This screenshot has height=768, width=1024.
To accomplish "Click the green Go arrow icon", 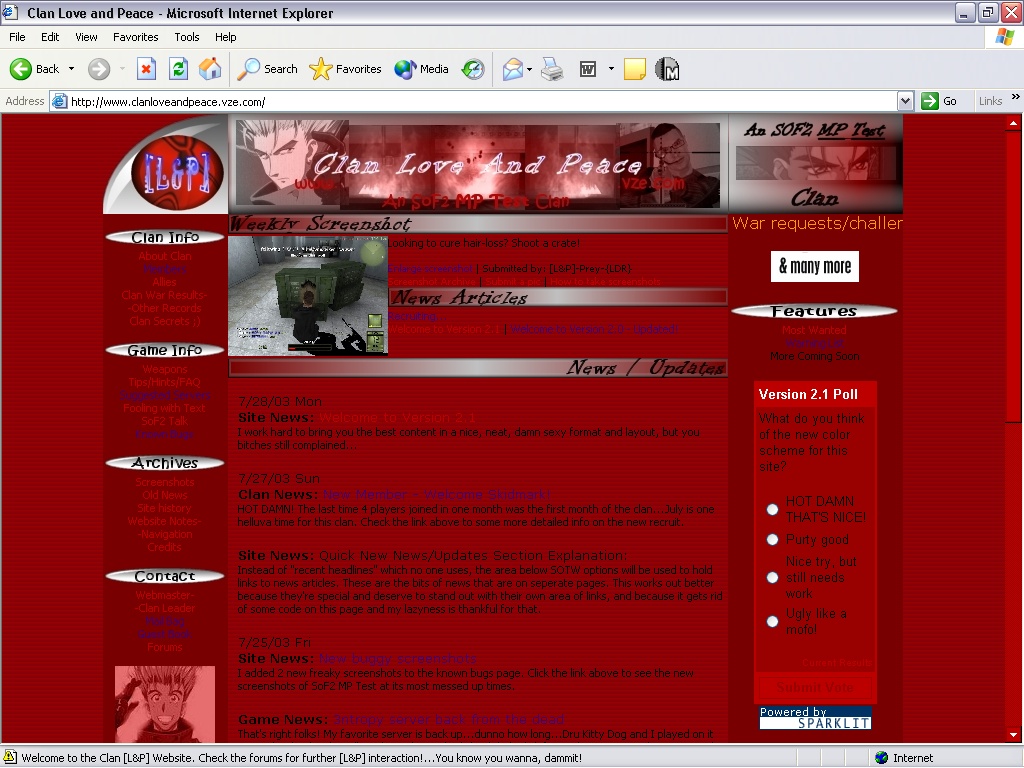I will click(x=929, y=101).
